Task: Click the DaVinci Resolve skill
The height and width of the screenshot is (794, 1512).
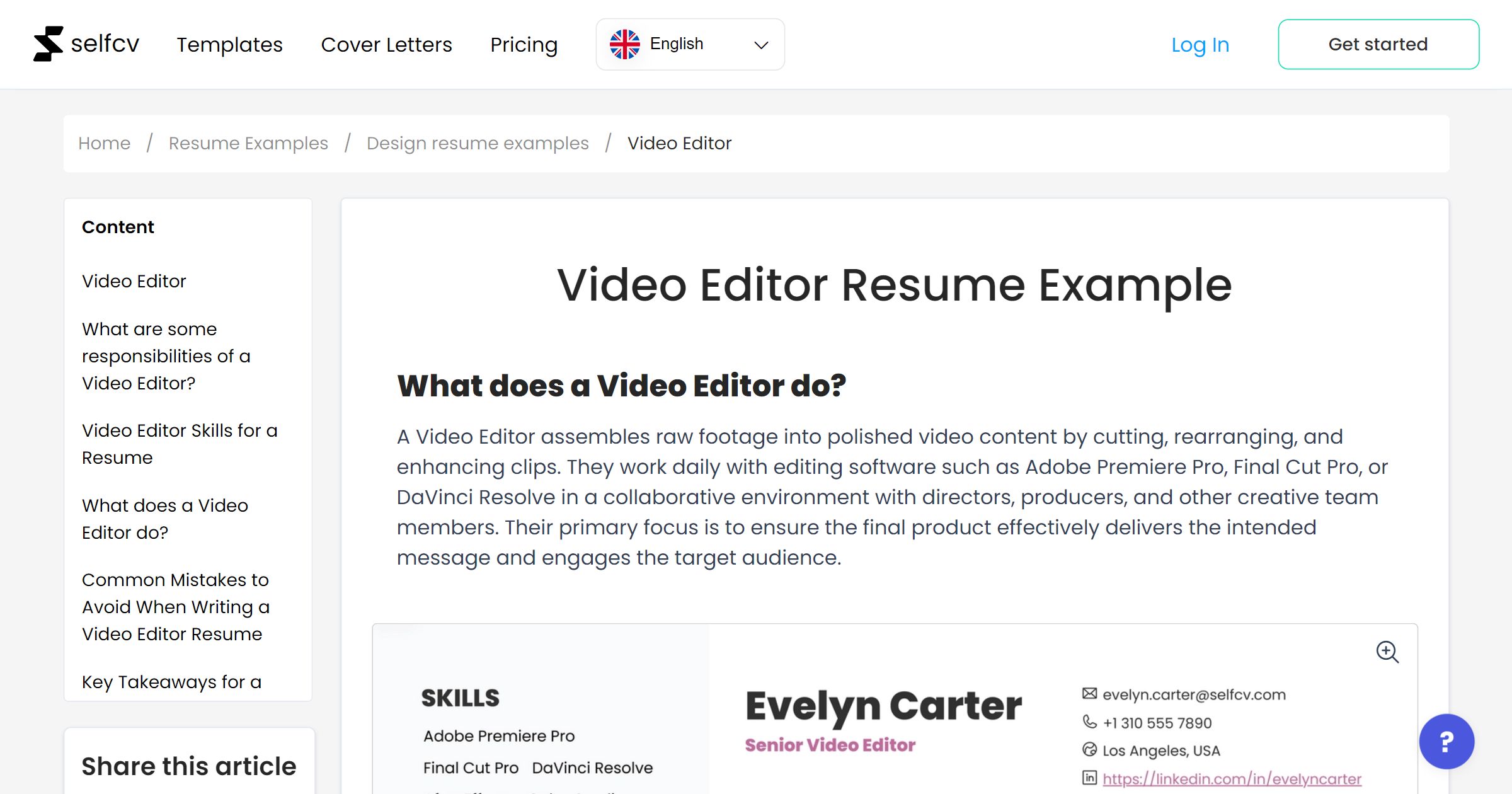Action: coord(592,768)
